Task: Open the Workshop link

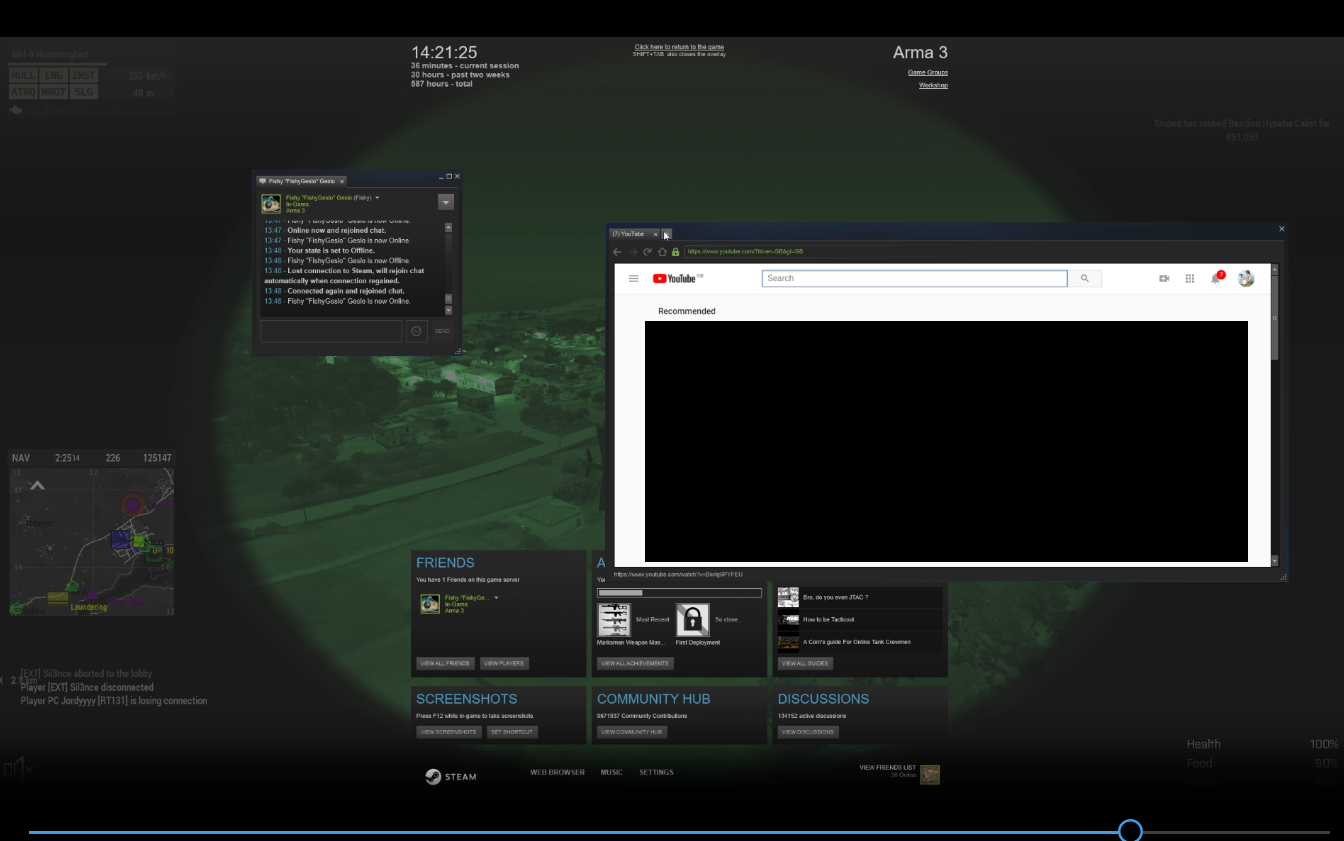Action: click(933, 85)
